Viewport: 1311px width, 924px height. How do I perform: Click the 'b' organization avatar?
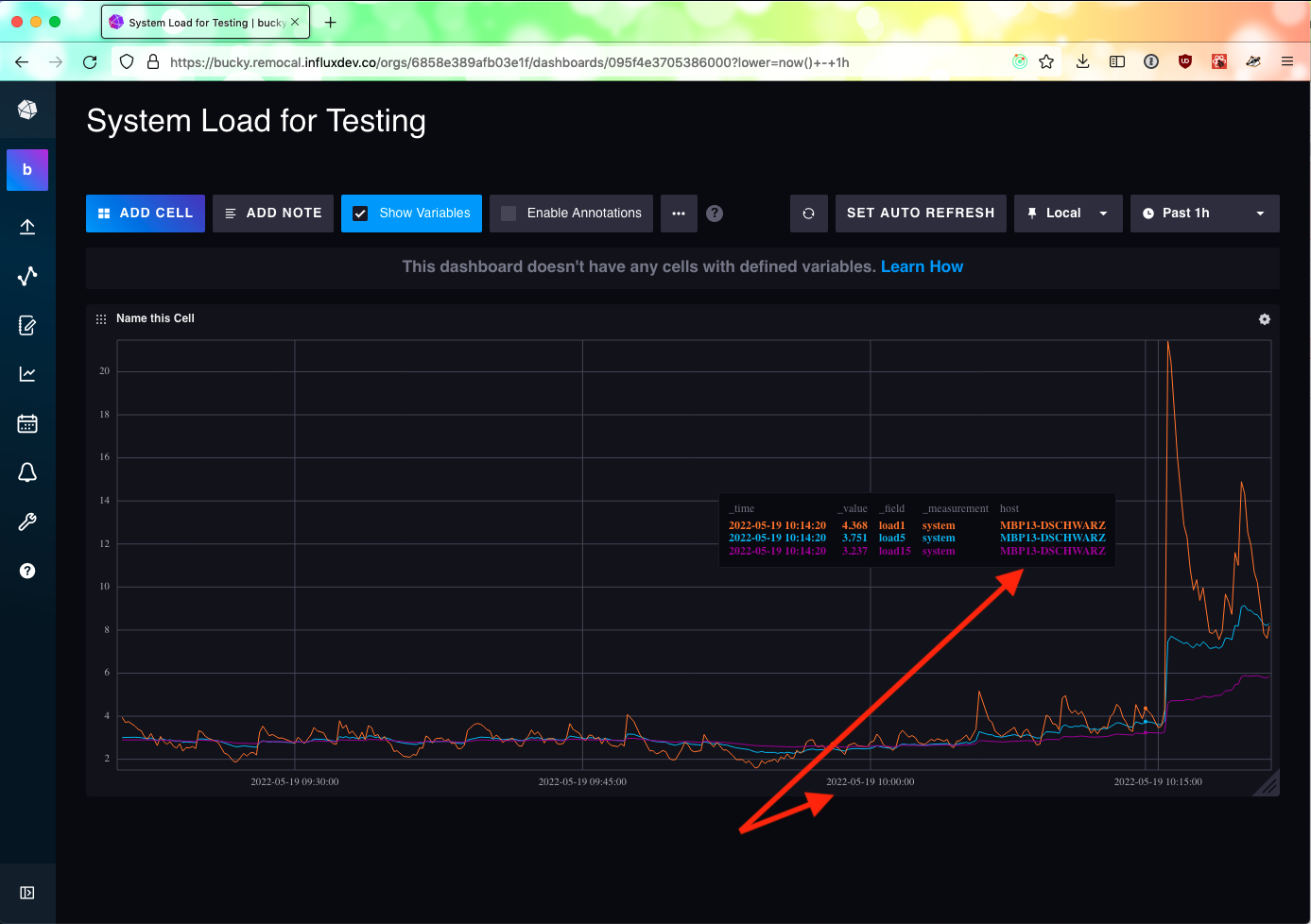[x=27, y=170]
